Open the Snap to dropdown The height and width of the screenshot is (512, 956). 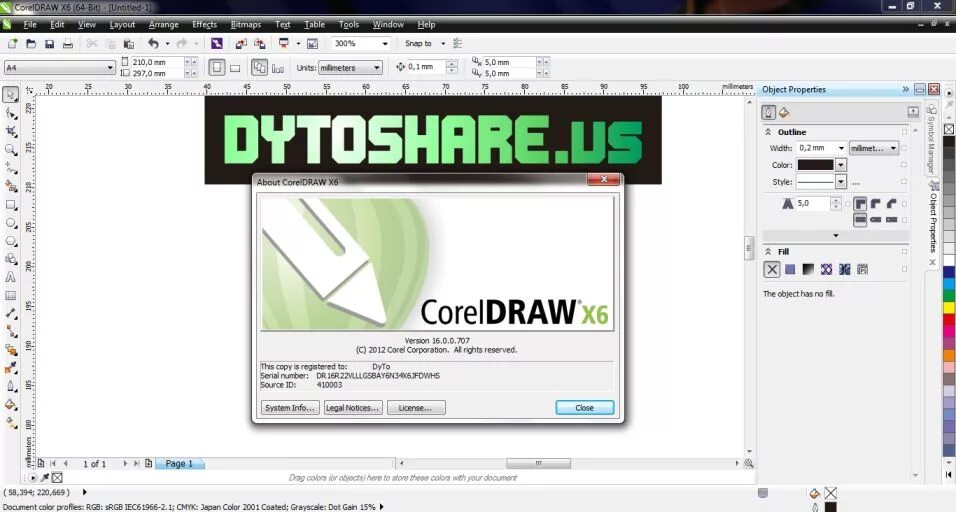pos(443,44)
